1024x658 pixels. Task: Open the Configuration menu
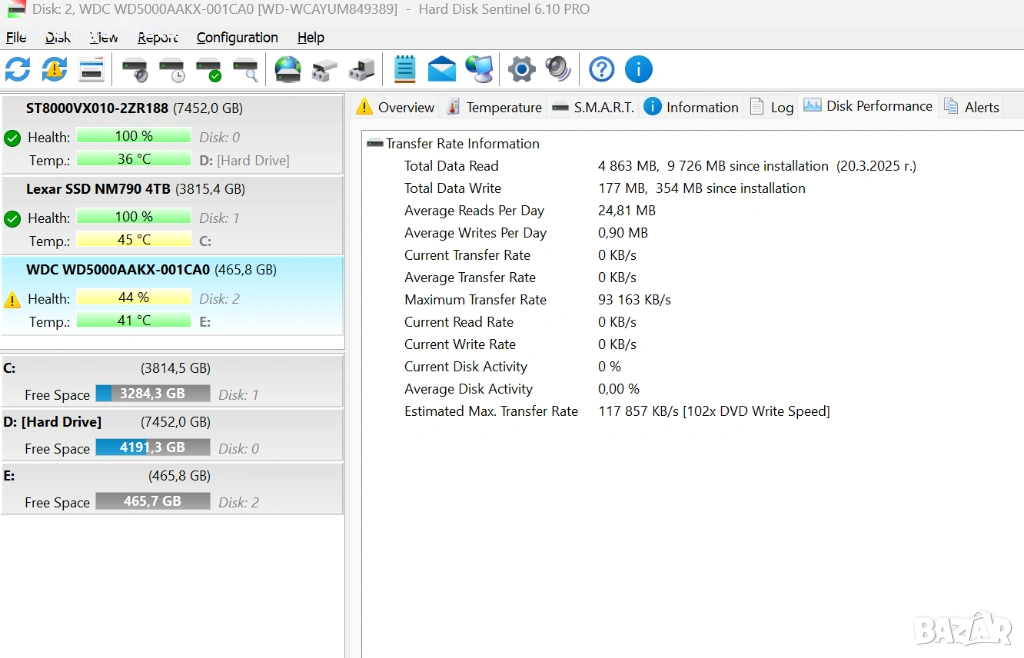pyautogui.click(x=237, y=38)
